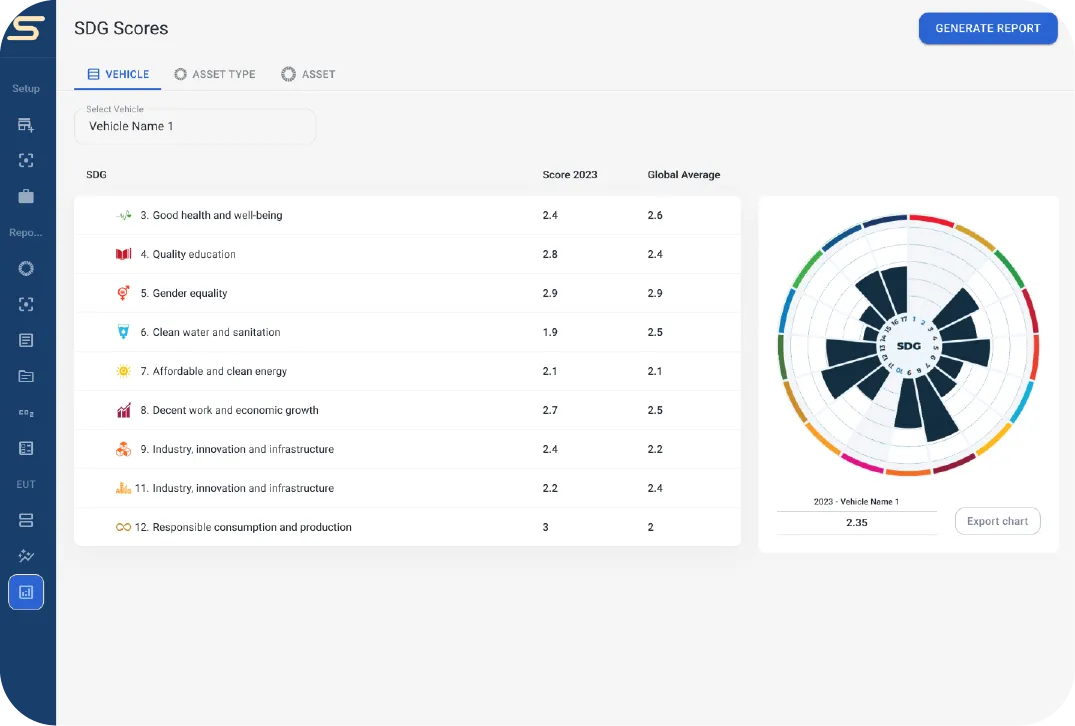Viewport: 1075px width, 726px height.
Task: Click the EUT section label in sidebar
Action: [26, 484]
